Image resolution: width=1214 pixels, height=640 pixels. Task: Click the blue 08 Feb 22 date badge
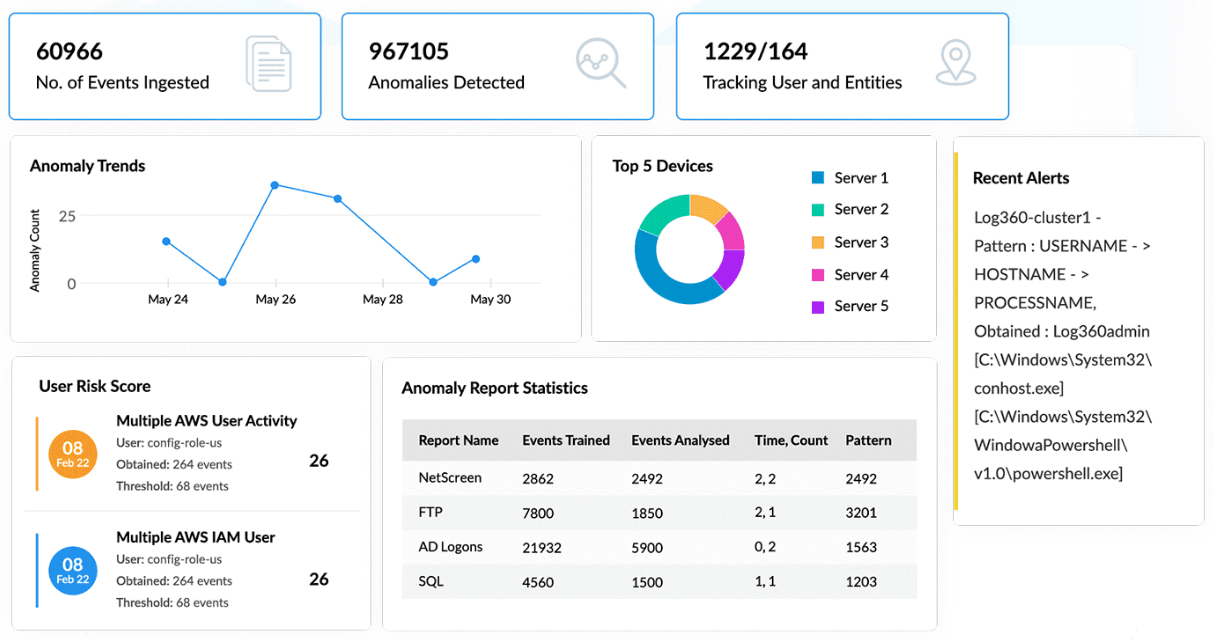click(x=73, y=571)
